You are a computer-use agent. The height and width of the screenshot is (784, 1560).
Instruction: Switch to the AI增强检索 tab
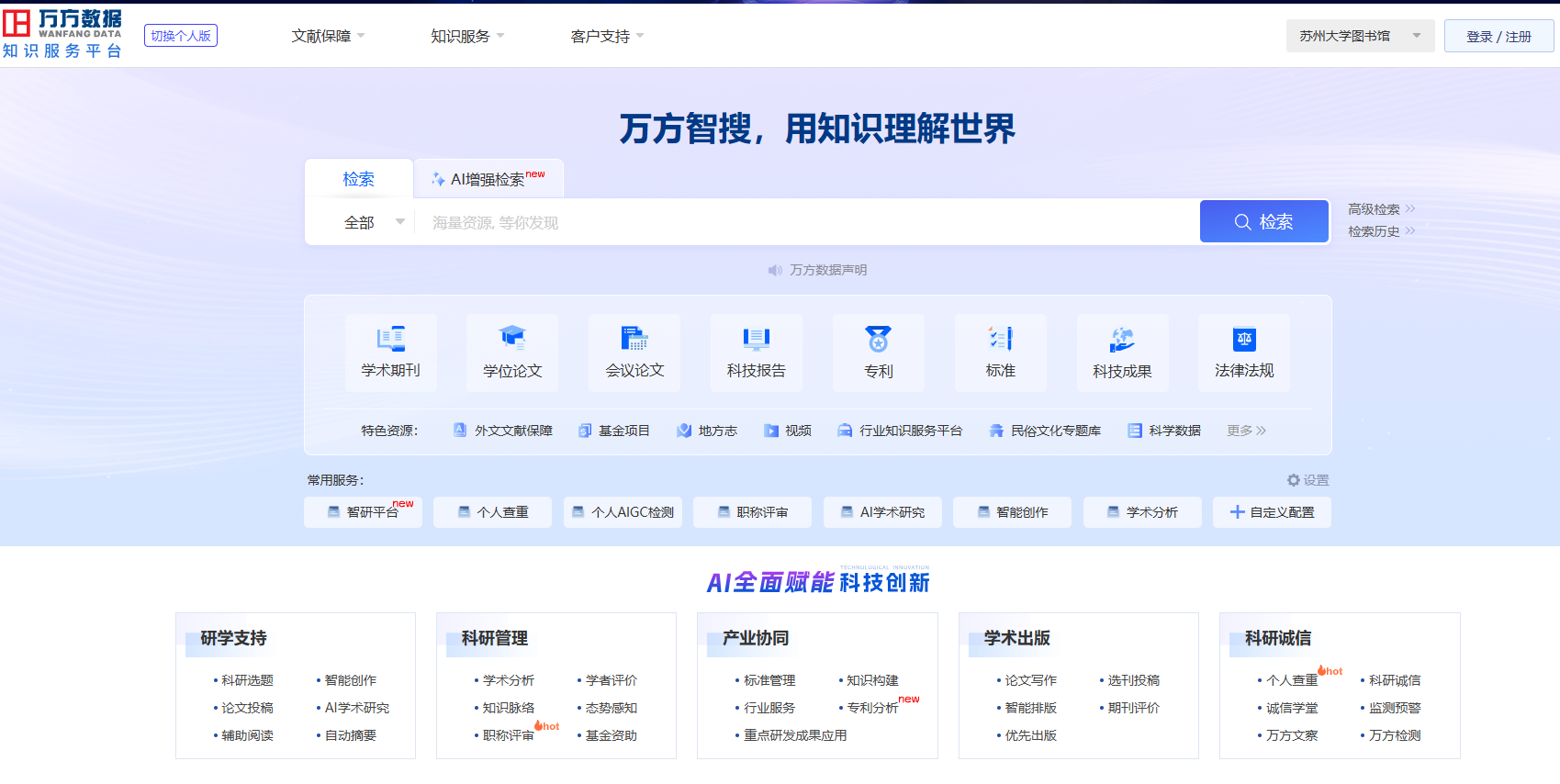click(x=488, y=179)
